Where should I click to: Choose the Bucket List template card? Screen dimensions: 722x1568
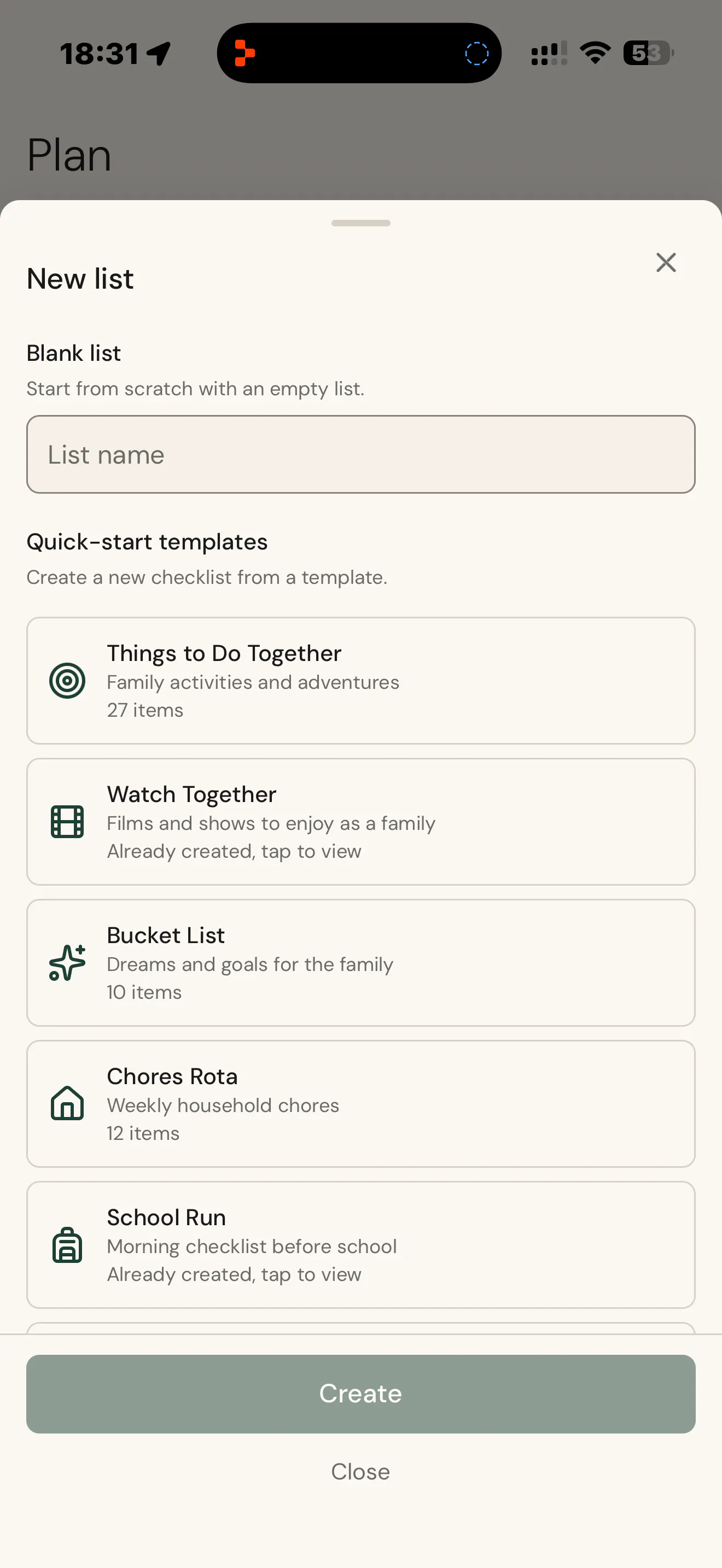tap(361, 962)
